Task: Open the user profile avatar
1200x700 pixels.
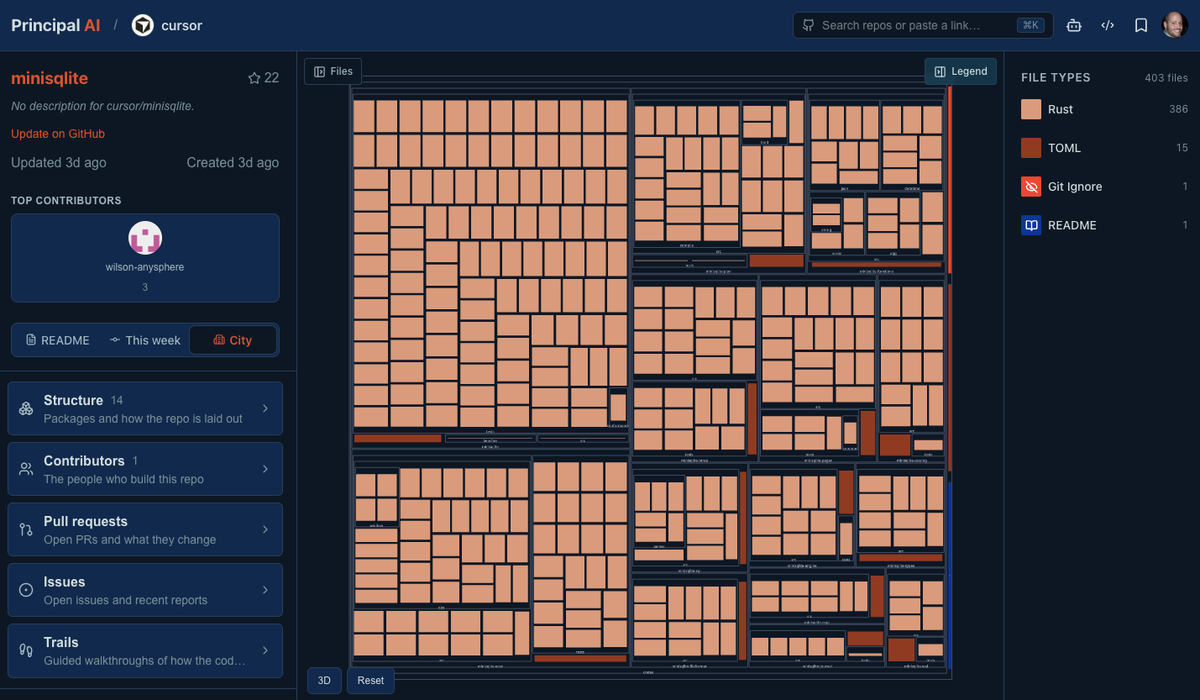Action: [x=1174, y=25]
